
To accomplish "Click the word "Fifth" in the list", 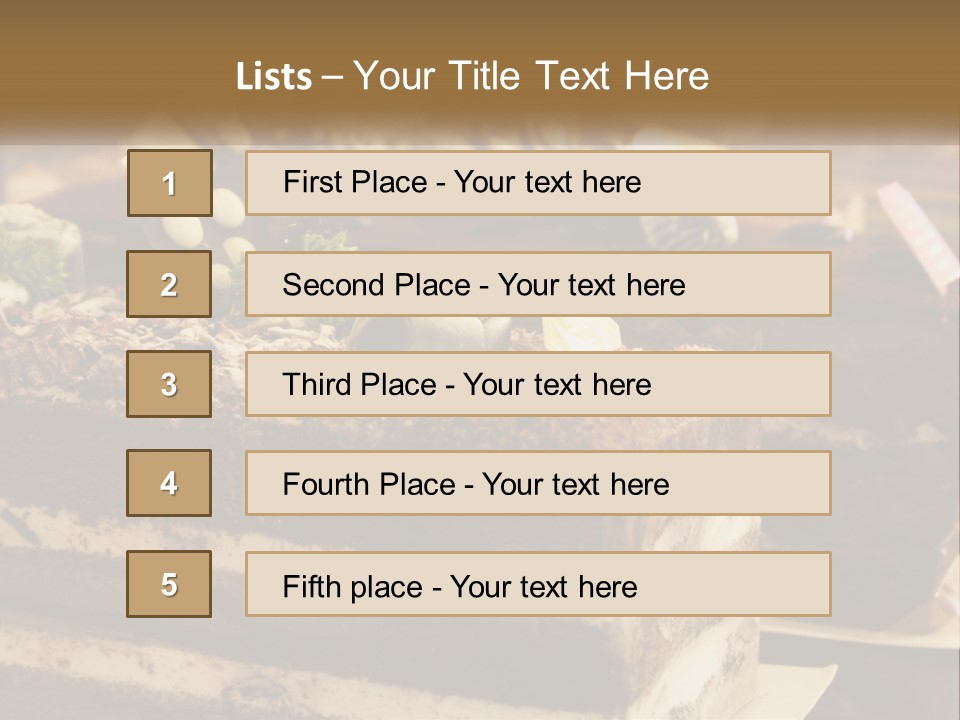I will [310, 586].
